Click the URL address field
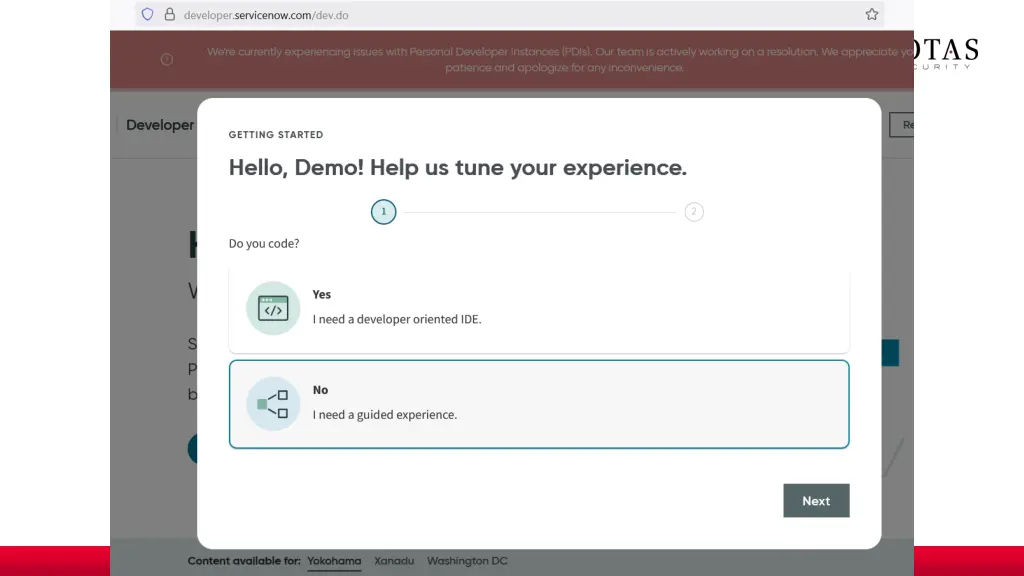 (x=509, y=14)
